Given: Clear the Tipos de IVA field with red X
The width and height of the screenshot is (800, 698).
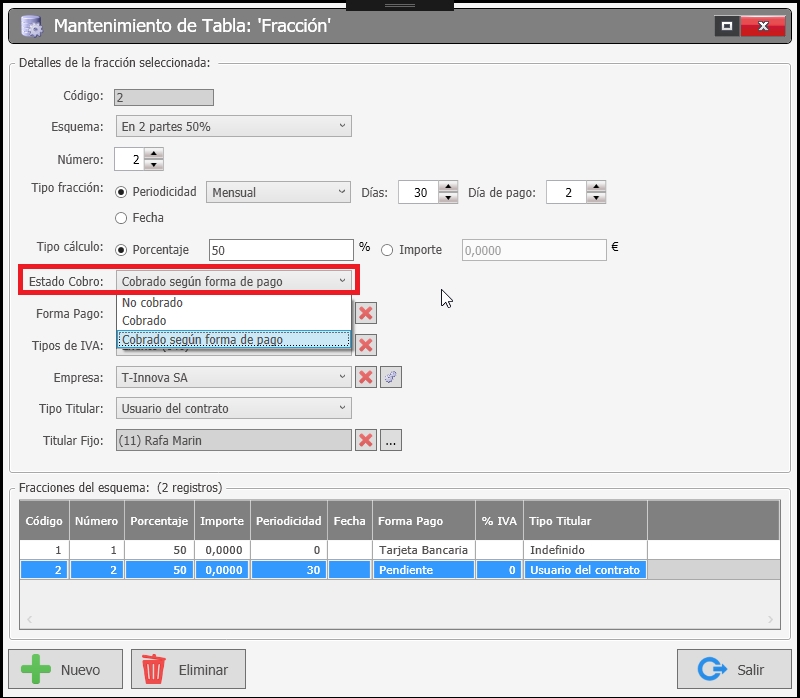Looking at the screenshot, I should click(366, 345).
